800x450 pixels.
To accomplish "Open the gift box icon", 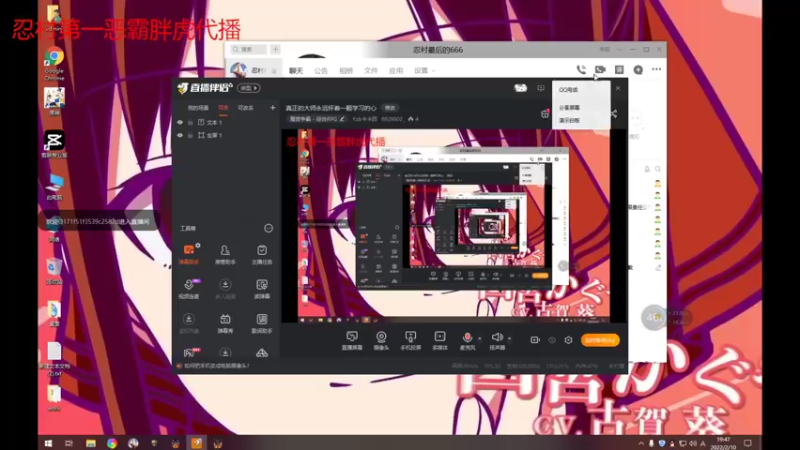I will (544, 114).
